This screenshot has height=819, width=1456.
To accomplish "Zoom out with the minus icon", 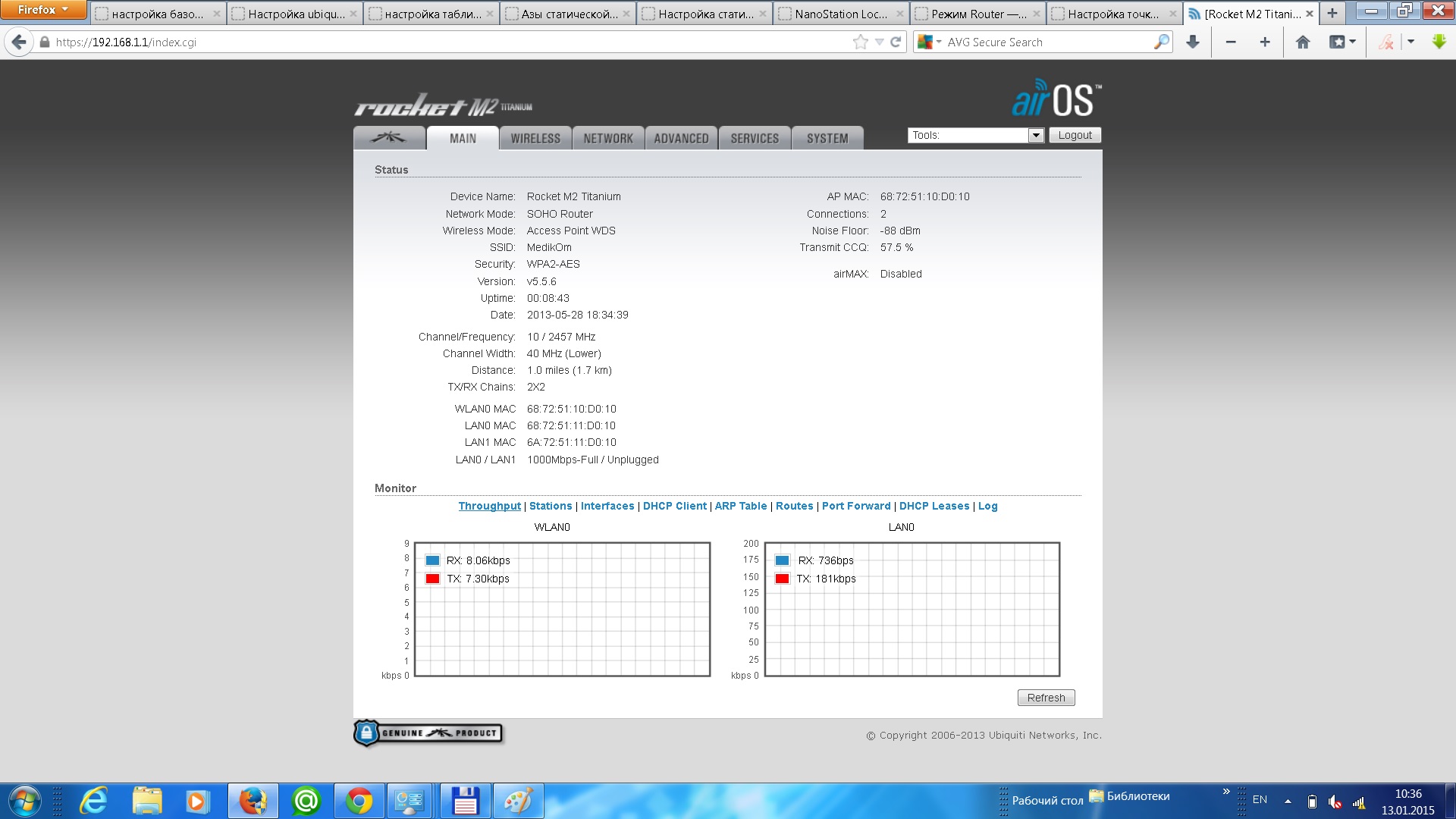I will (x=1231, y=42).
